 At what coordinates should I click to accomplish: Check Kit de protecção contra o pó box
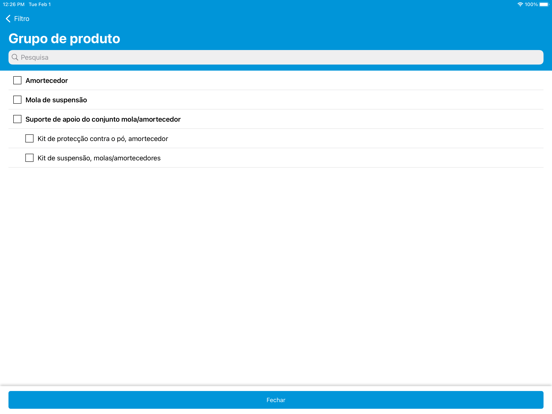30,138
